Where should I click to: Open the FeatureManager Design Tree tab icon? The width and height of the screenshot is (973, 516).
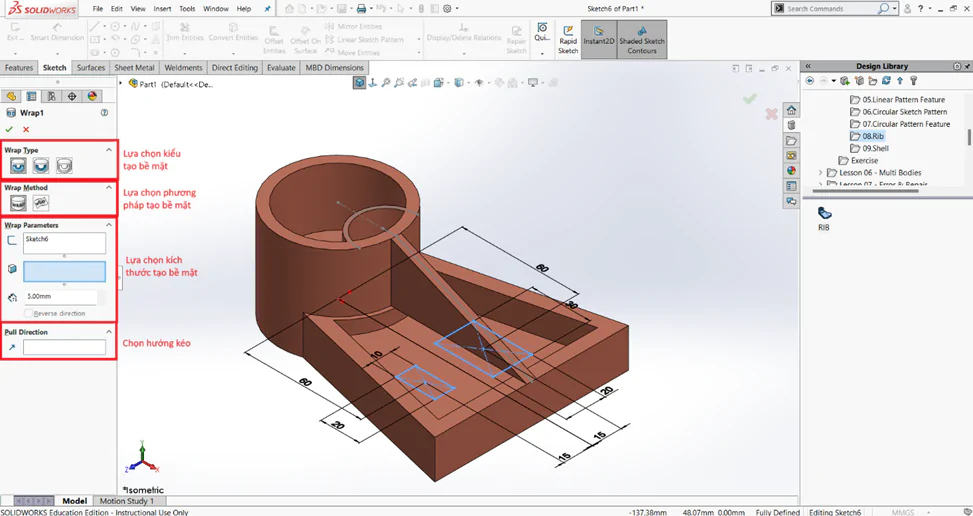click(x=11, y=96)
